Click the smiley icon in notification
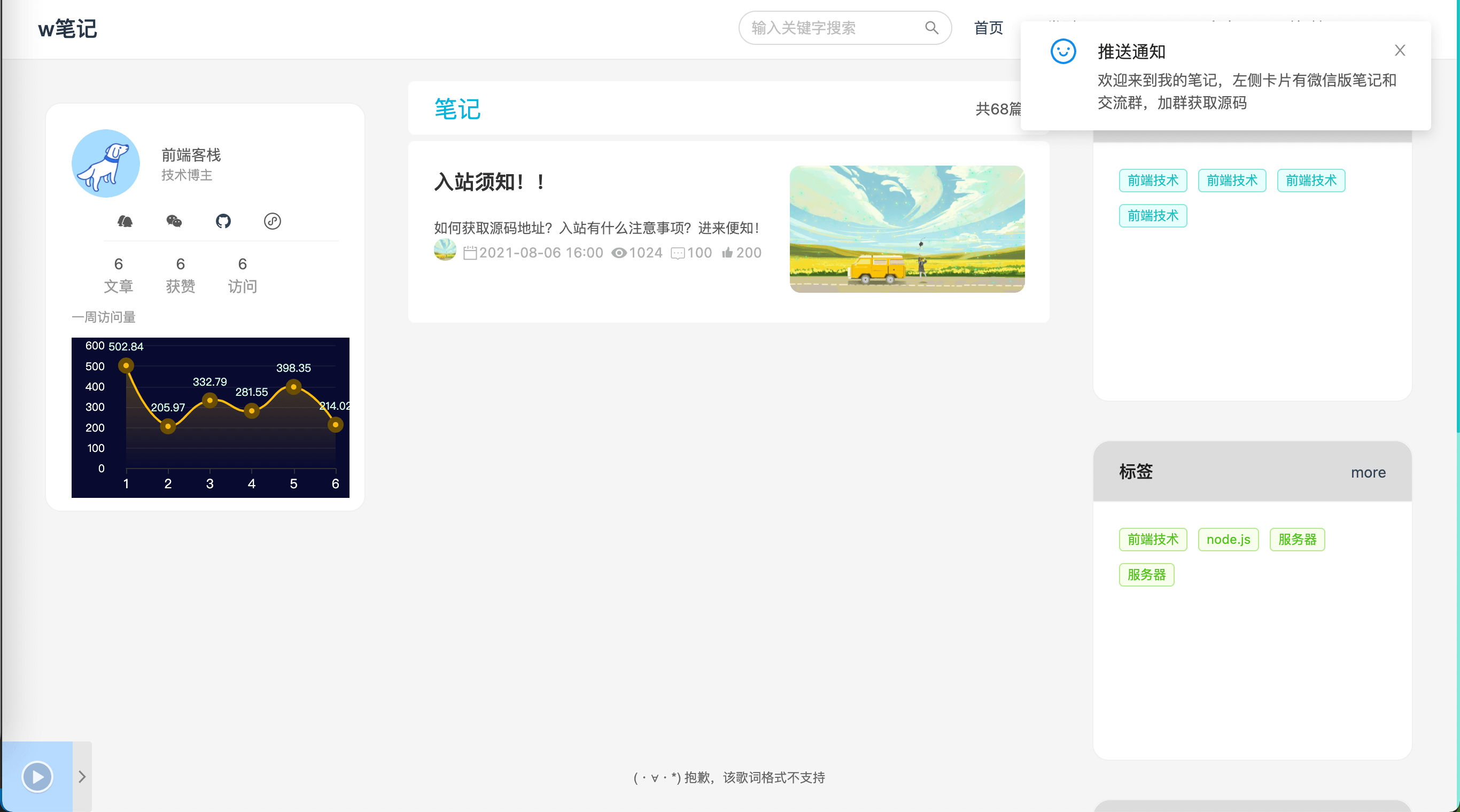This screenshot has height=812, width=1460. tap(1063, 52)
